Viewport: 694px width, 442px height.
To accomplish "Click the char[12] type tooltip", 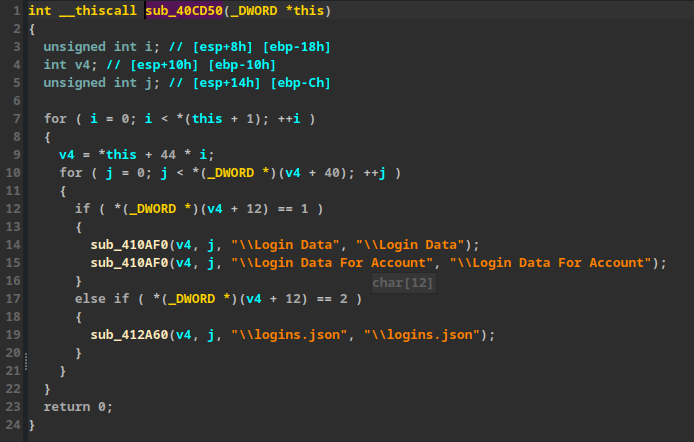I will click(403, 283).
